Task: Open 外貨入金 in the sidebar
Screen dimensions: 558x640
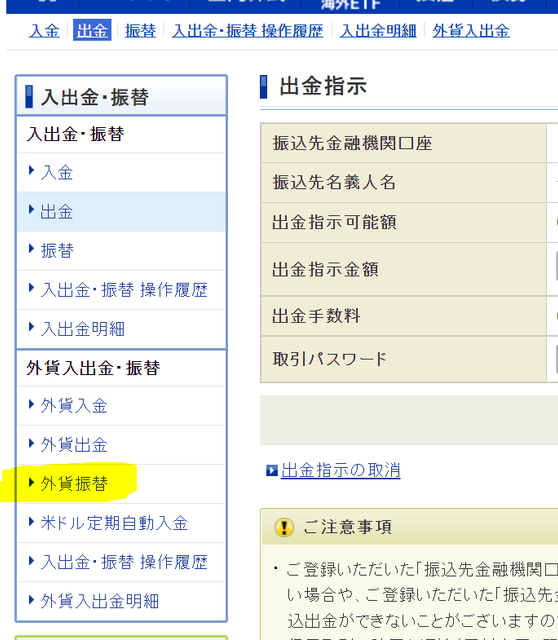Action: click(x=74, y=406)
